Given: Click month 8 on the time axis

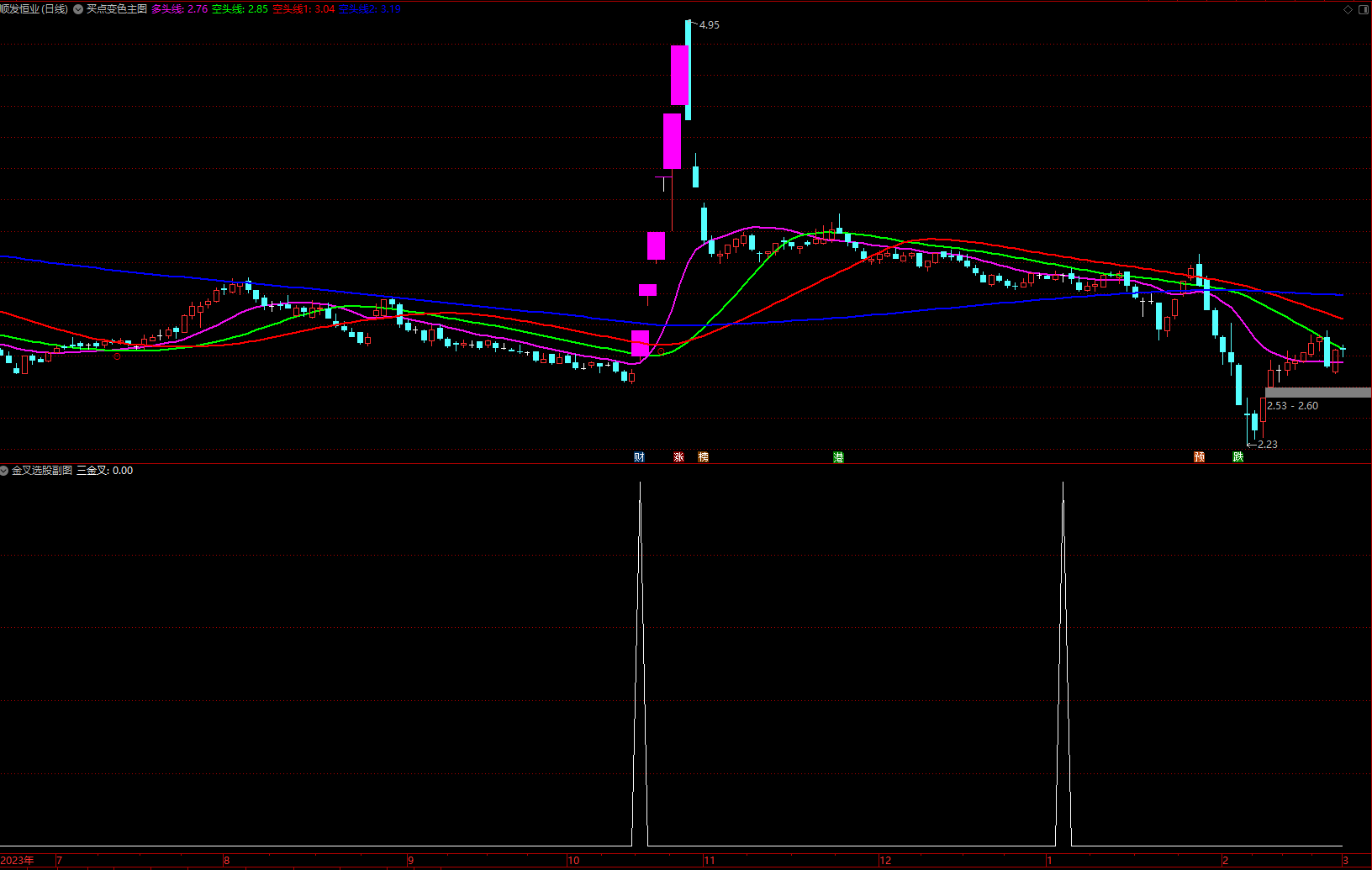Looking at the screenshot, I should [x=227, y=861].
